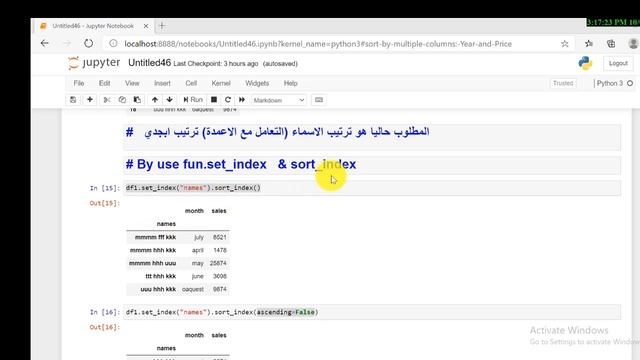
Task: Select the Arabic markdown heading cell
Action: [372, 137]
